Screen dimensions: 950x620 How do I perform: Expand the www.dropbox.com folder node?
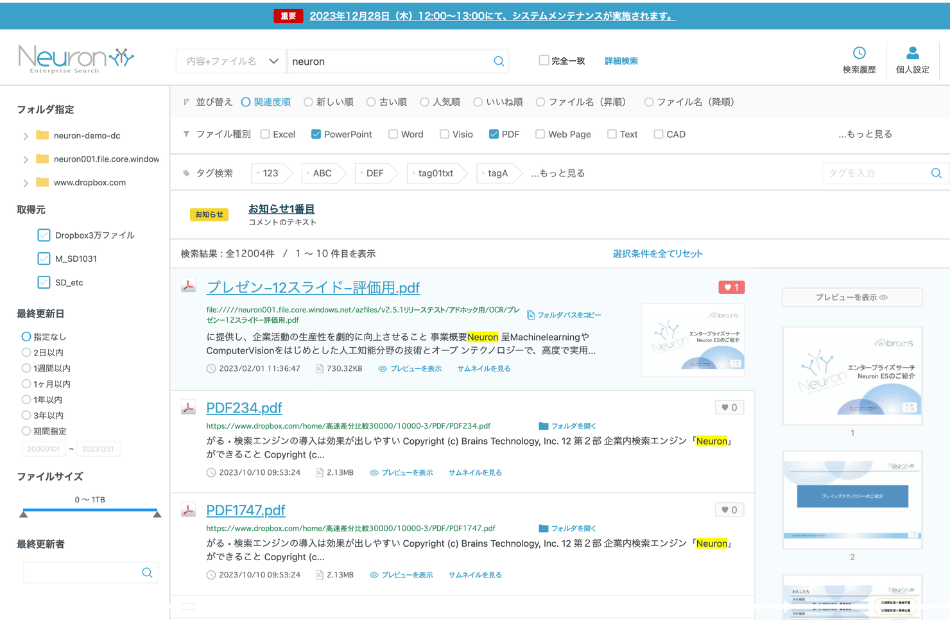25,183
